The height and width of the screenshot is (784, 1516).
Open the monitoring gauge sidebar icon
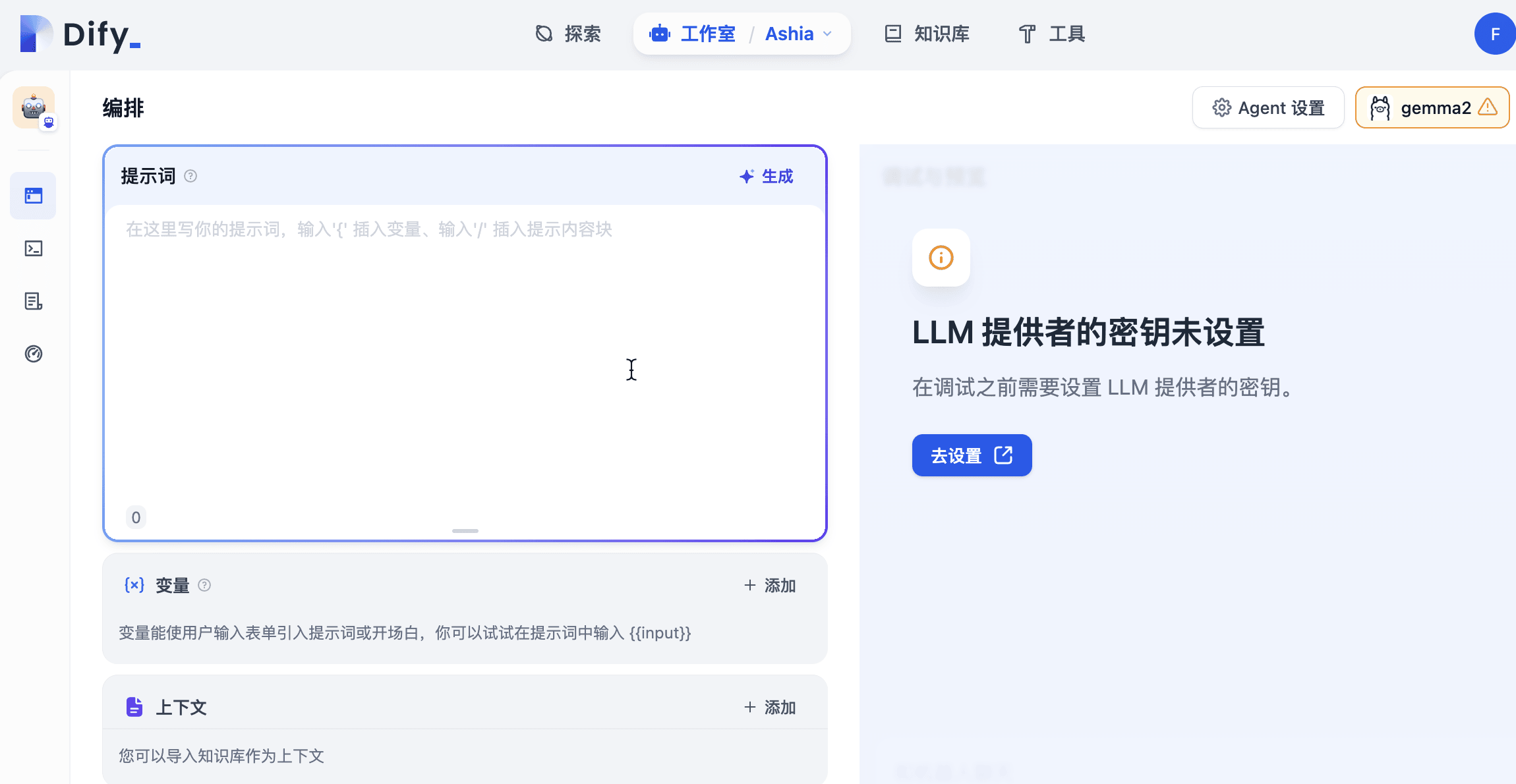click(33, 354)
